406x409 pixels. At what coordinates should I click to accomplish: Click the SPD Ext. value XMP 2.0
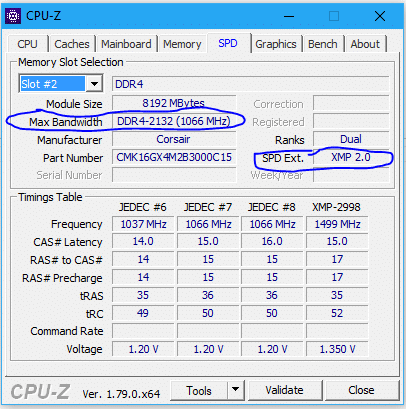pyautogui.click(x=351, y=157)
